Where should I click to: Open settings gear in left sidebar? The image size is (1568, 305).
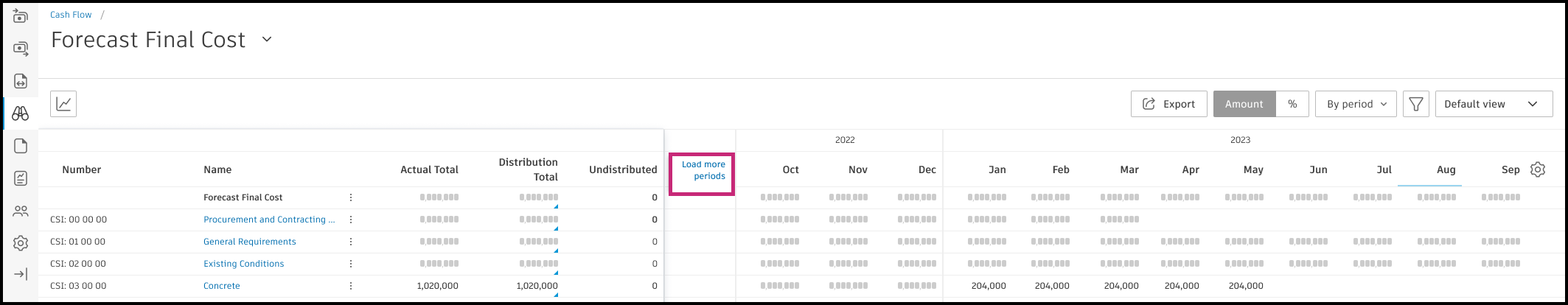(x=21, y=243)
